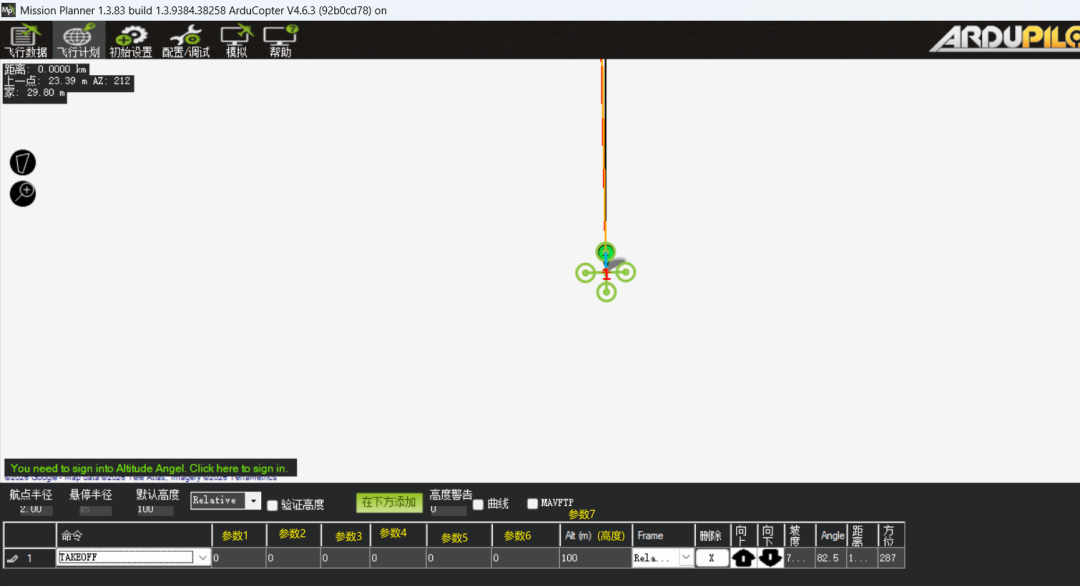Move waypoint 1 down with arrow
The image size is (1080, 586).
pyautogui.click(x=769, y=558)
